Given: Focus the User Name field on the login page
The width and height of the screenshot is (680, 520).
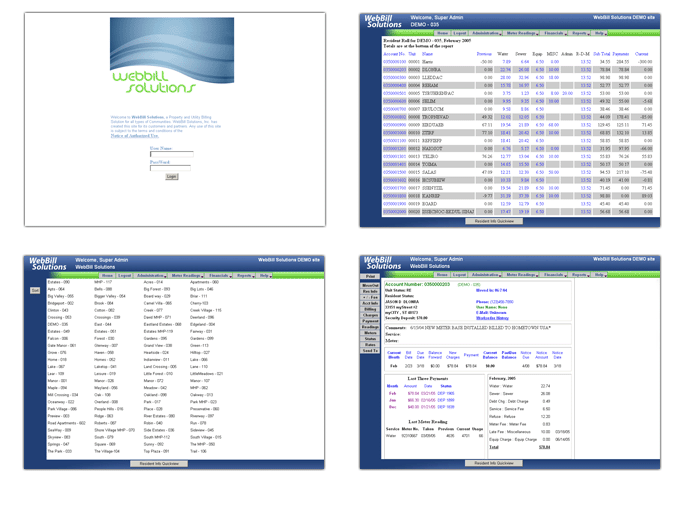Looking at the screenshot, I should 172,154.
